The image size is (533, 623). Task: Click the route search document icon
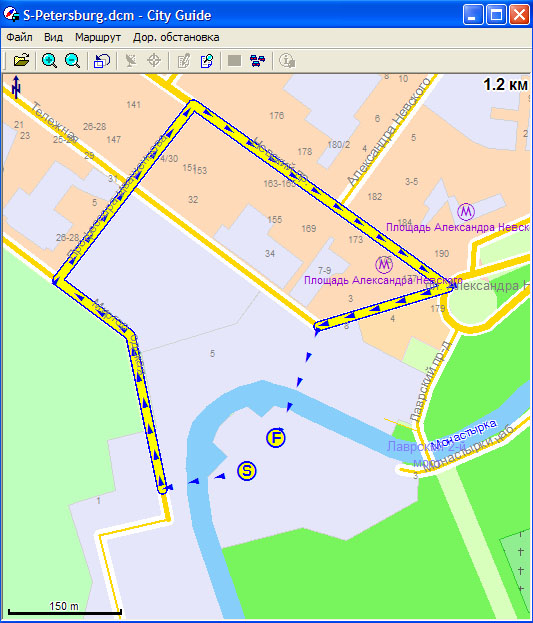tap(207, 60)
